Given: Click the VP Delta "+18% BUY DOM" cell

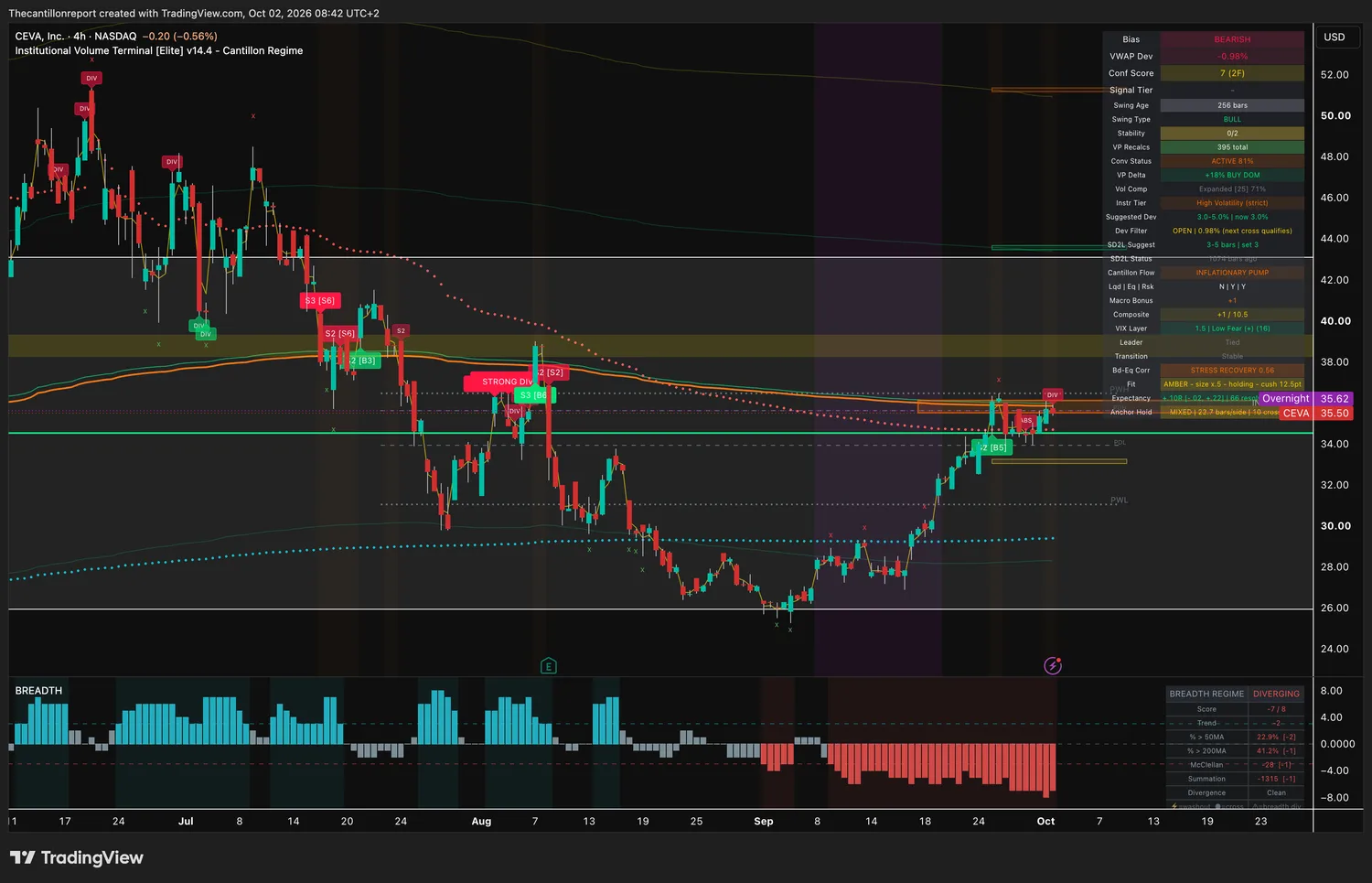Looking at the screenshot, I should tap(1232, 175).
